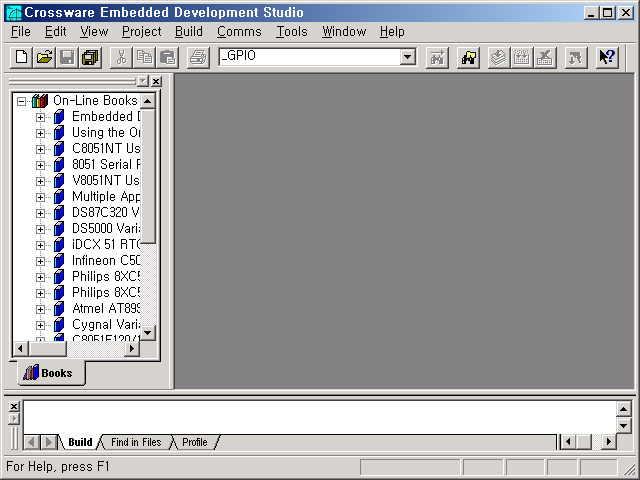Screen dimensions: 640x480
Task: Open the Tools menu
Action: point(292,31)
